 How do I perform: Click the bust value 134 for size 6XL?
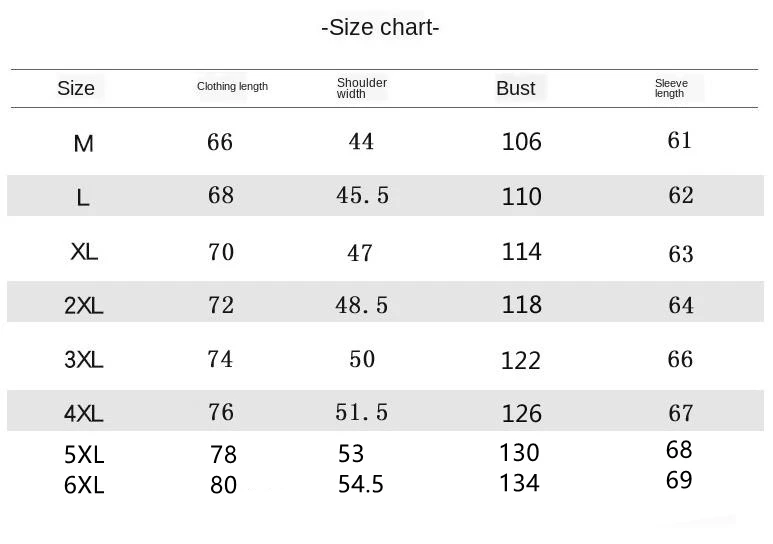519,484
